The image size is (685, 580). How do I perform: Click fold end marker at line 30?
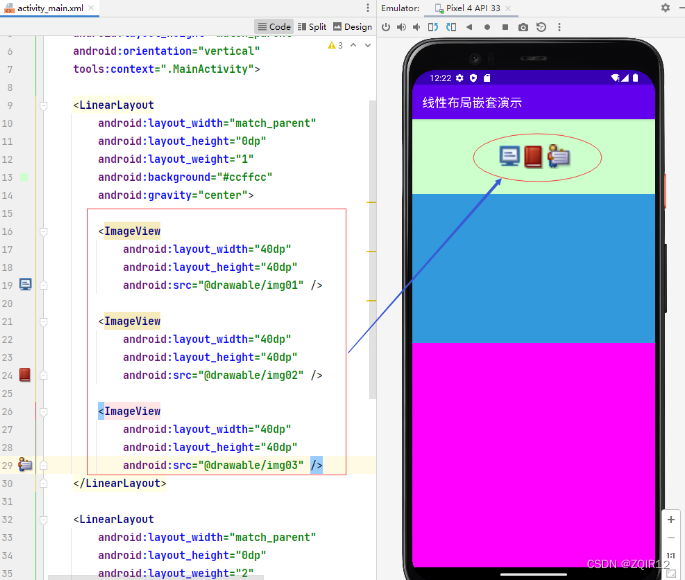click(43, 483)
